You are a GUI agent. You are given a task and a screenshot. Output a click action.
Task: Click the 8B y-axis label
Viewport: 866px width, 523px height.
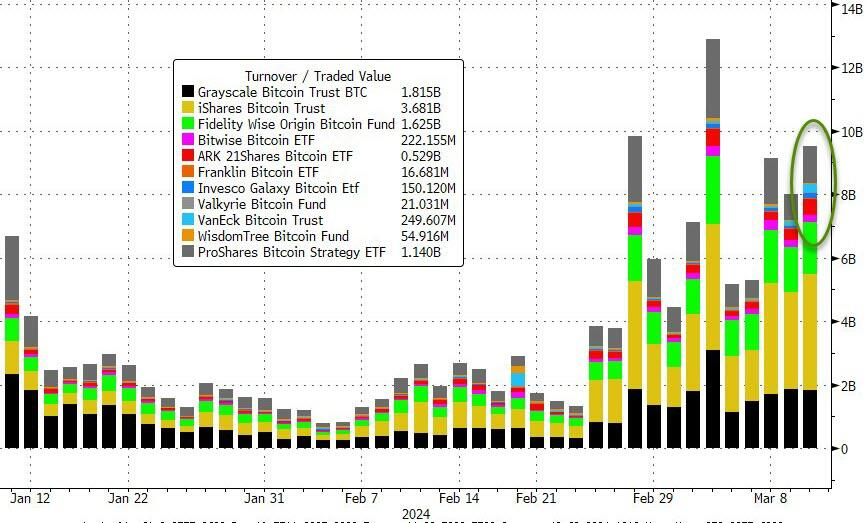(x=848, y=195)
